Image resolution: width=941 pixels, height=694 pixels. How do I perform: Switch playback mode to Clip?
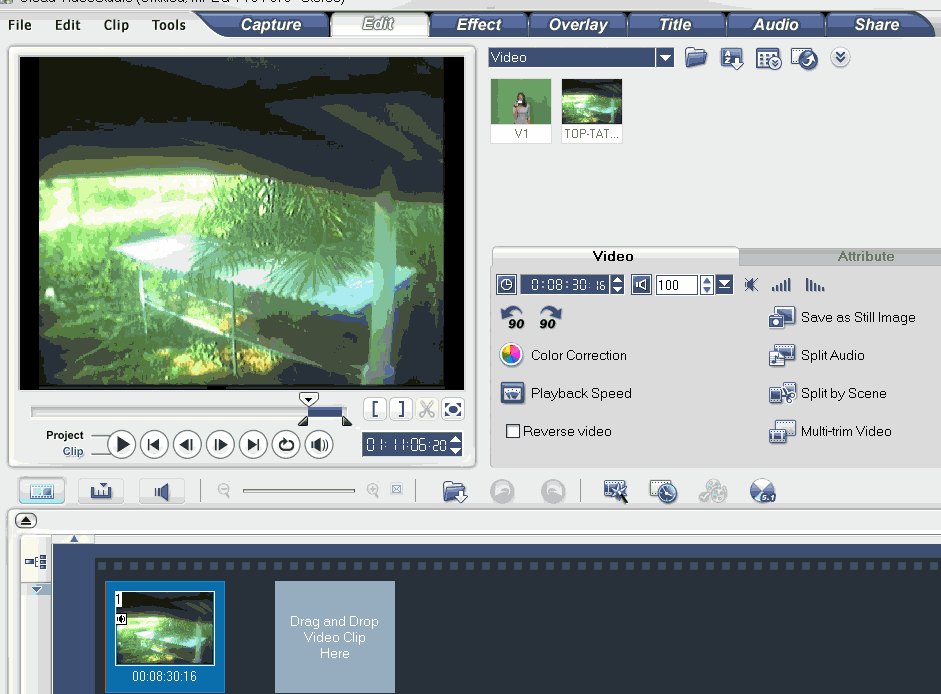tap(73, 451)
